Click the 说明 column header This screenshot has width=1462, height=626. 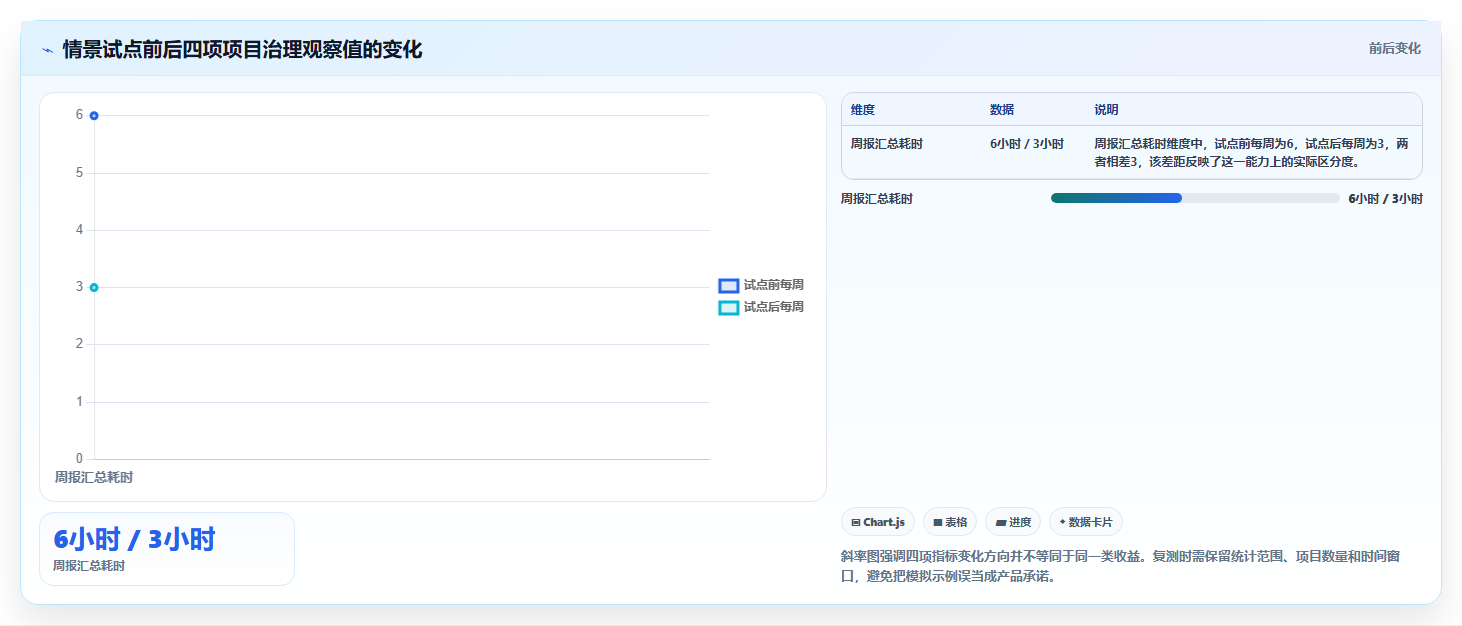pos(1106,110)
